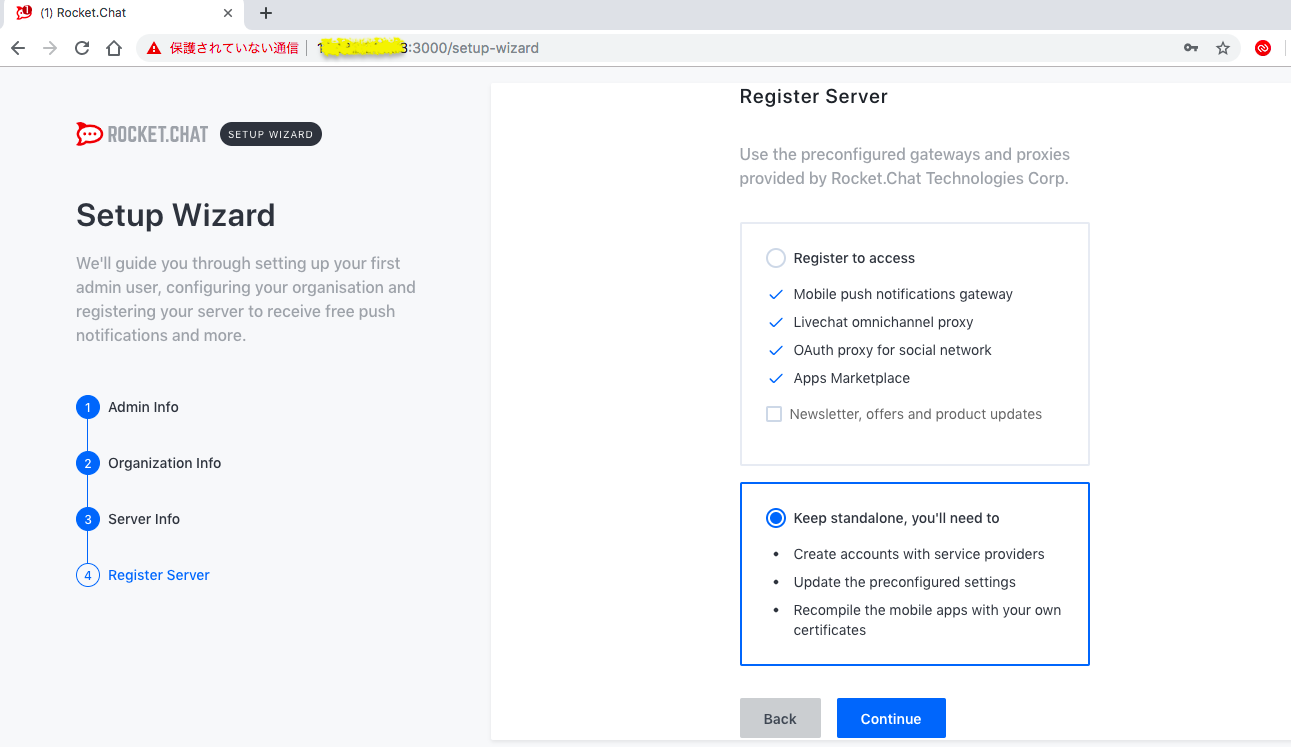
Task: Enable Newsletter, offers and product updates
Action: pos(774,414)
